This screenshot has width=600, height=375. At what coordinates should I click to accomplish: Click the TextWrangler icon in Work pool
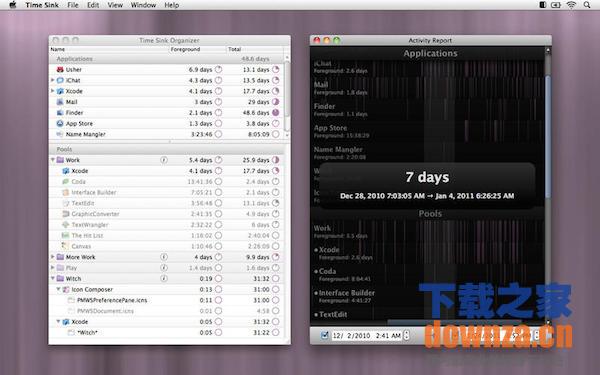[66, 225]
